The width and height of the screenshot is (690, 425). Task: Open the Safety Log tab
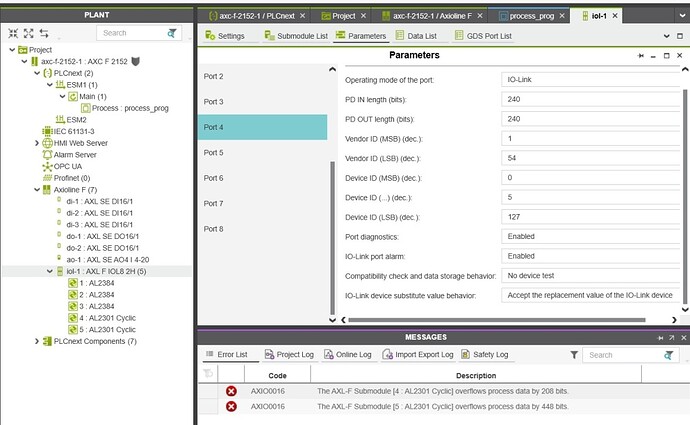tap(484, 355)
